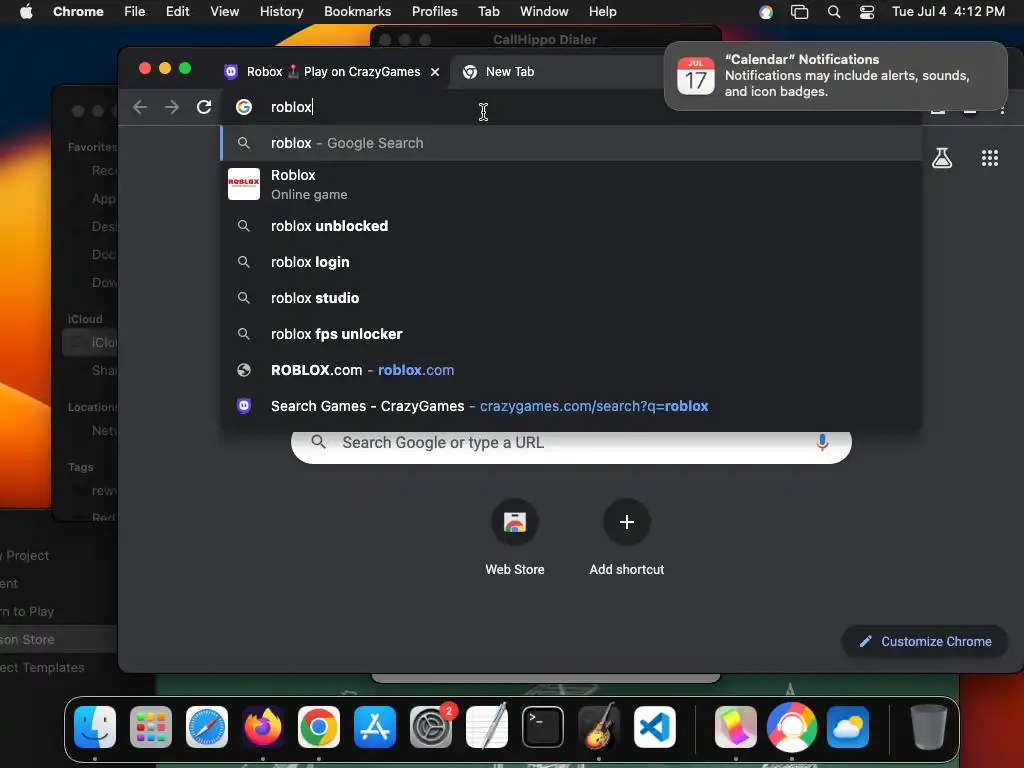1024x768 pixels.
Task: Open the History menu
Action: (281, 12)
